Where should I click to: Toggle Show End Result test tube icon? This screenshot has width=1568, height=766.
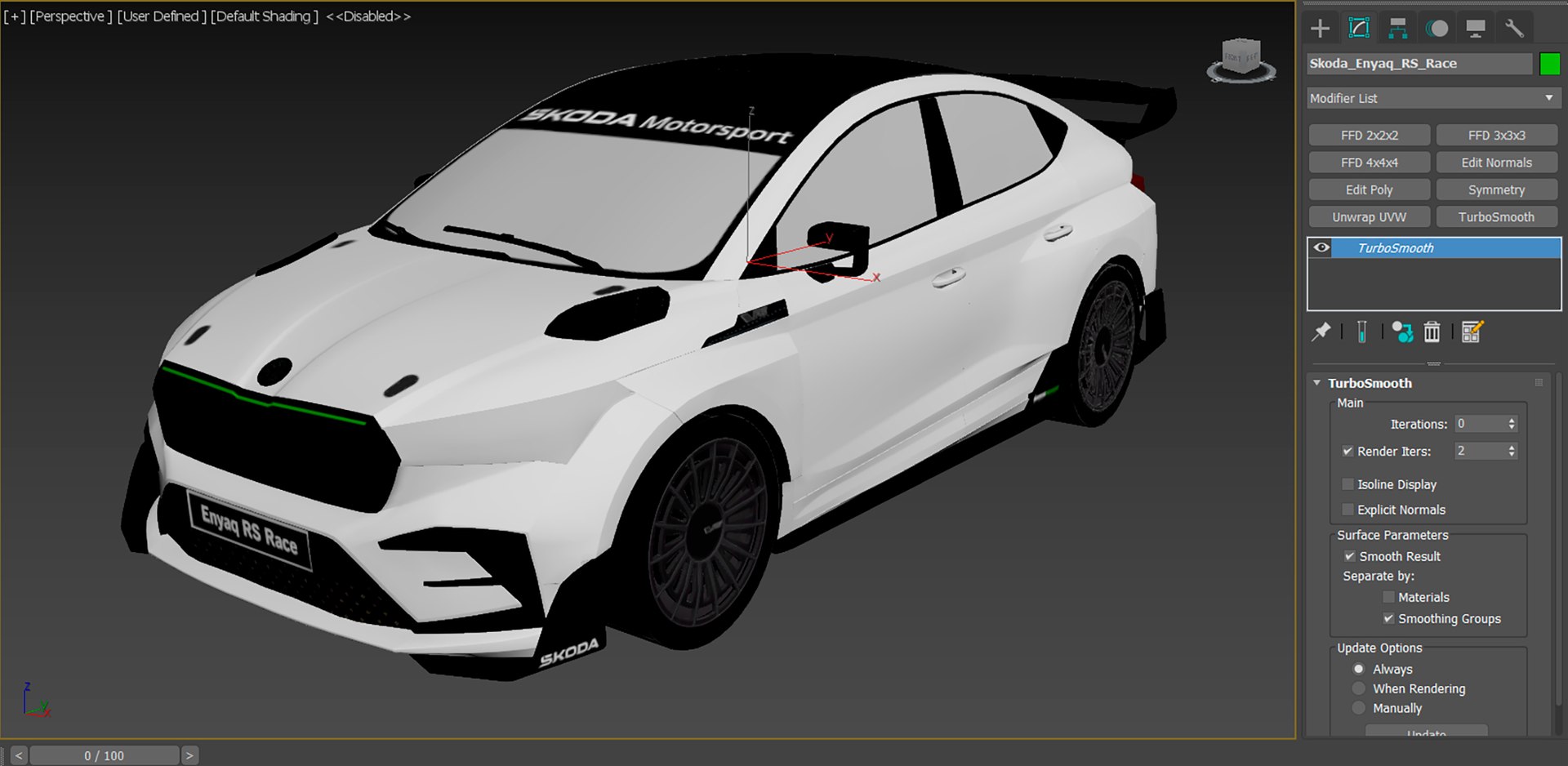point(1361,332)
